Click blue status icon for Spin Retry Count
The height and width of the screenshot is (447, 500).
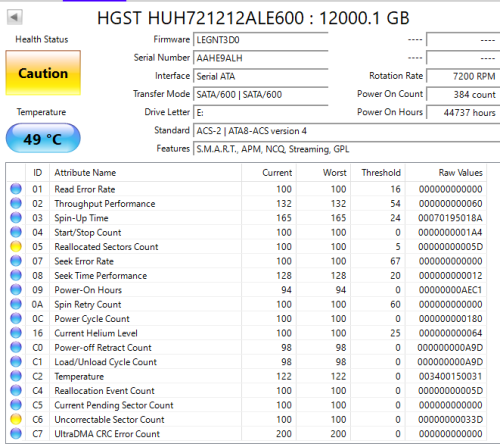click(x=16, y=304)
